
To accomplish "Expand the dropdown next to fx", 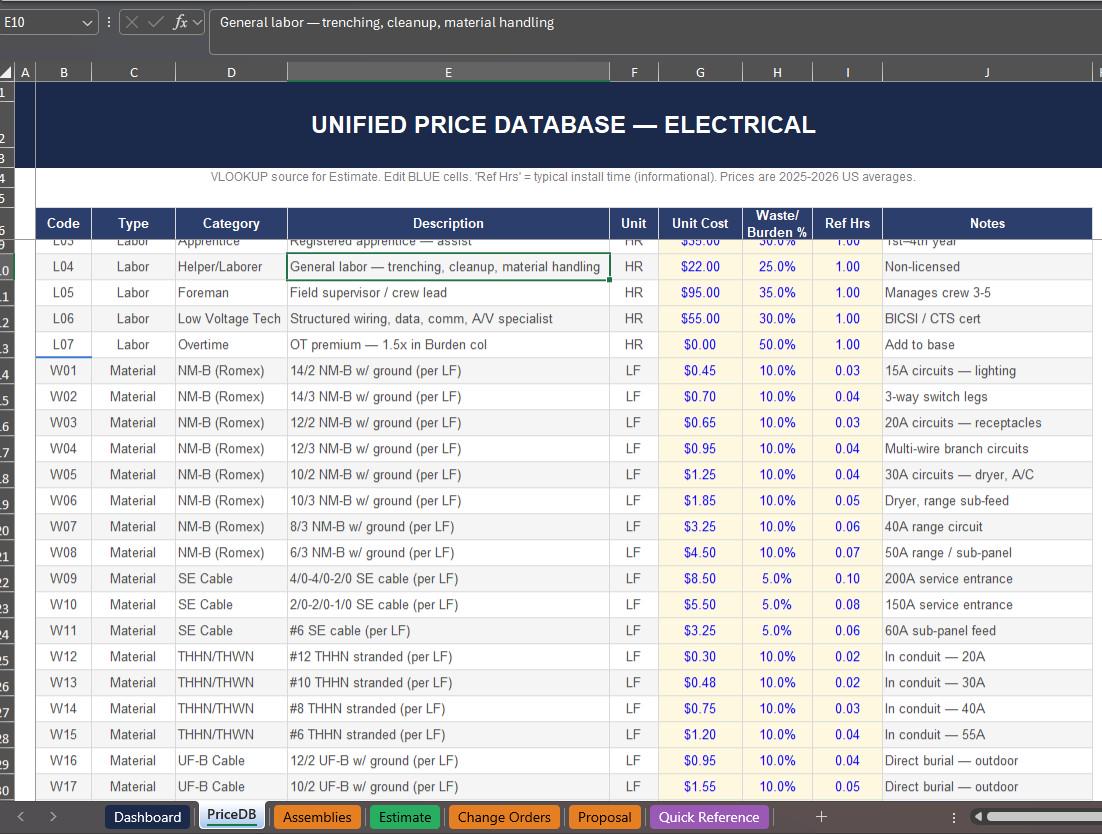I will click(197, 22).
